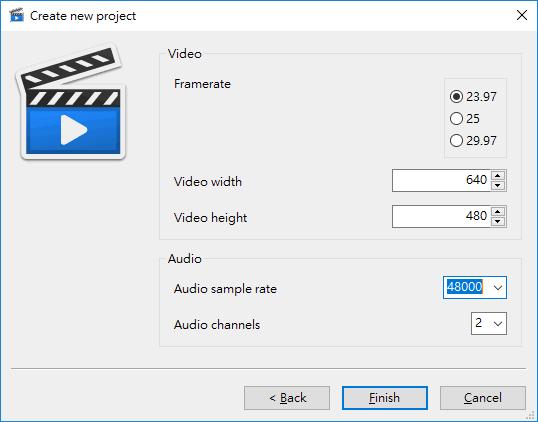Select the 23.97 framerate option
The width and height of the screenshot is (538, 422).
click(473, 97)
